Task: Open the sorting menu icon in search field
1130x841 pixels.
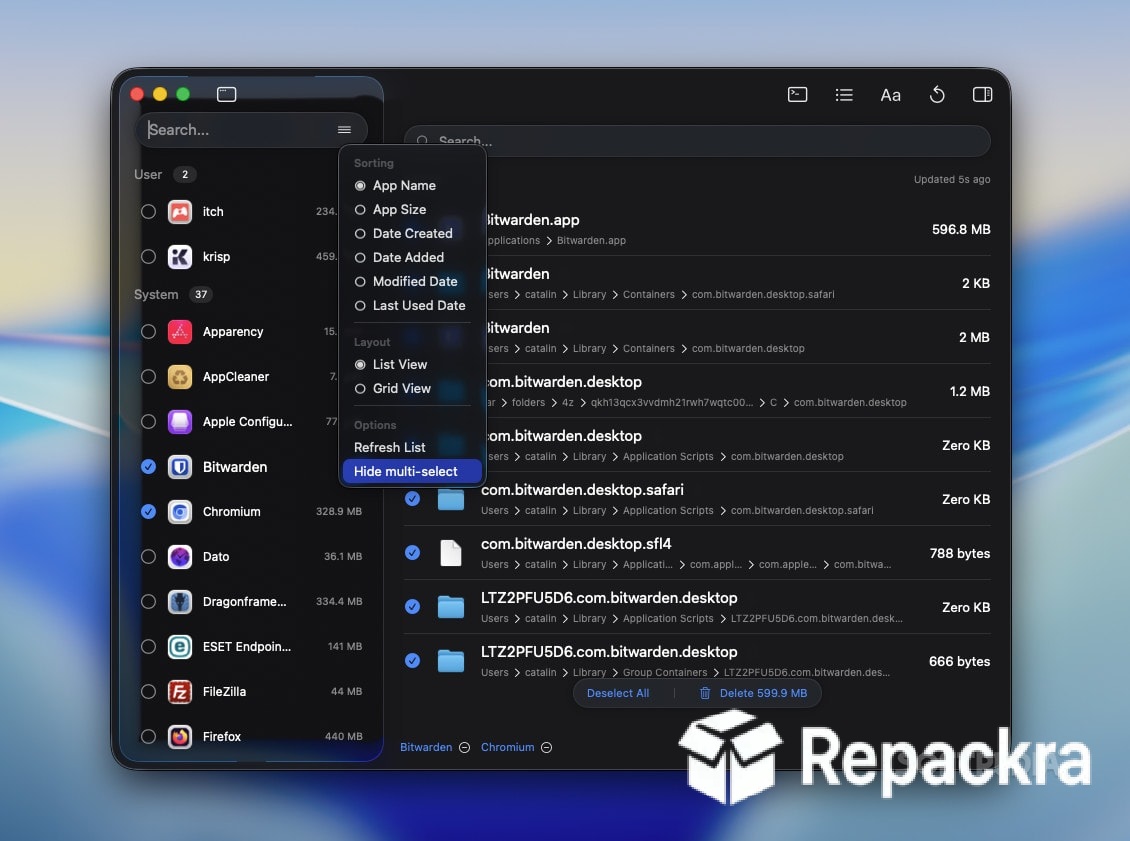Action: click(x=344, y=130)
